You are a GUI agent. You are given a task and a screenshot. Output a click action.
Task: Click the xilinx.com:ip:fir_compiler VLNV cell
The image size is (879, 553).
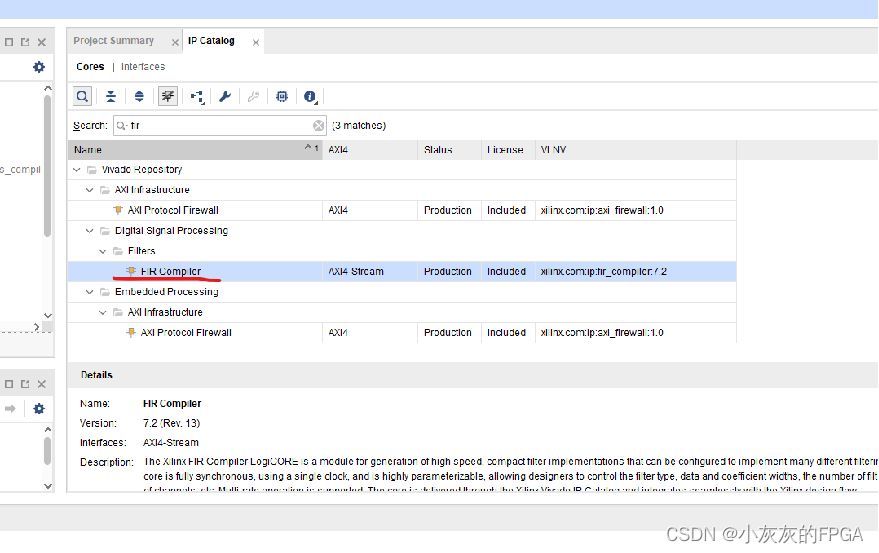point(636,271)
